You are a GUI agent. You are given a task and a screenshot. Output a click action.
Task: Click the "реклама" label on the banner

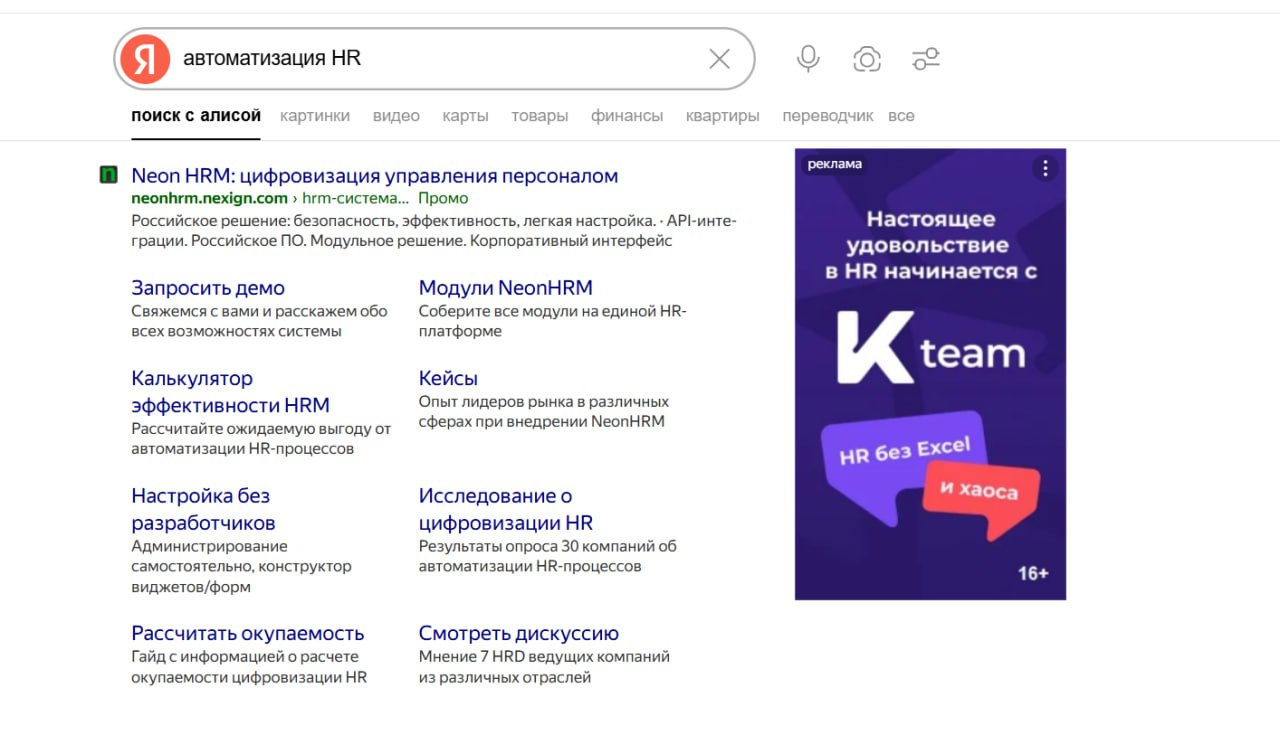tap(834, 165)
